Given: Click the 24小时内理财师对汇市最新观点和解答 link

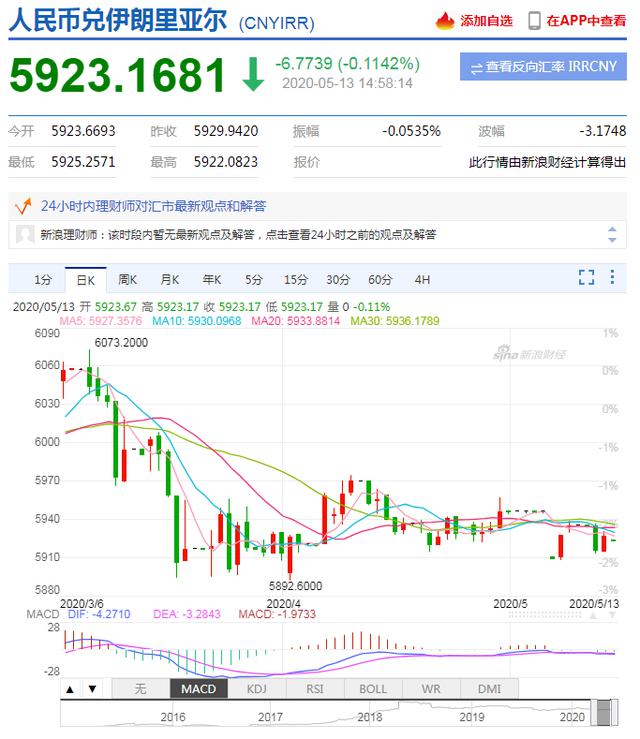Looking at the screenshot, I should click(x=153, y=206).
